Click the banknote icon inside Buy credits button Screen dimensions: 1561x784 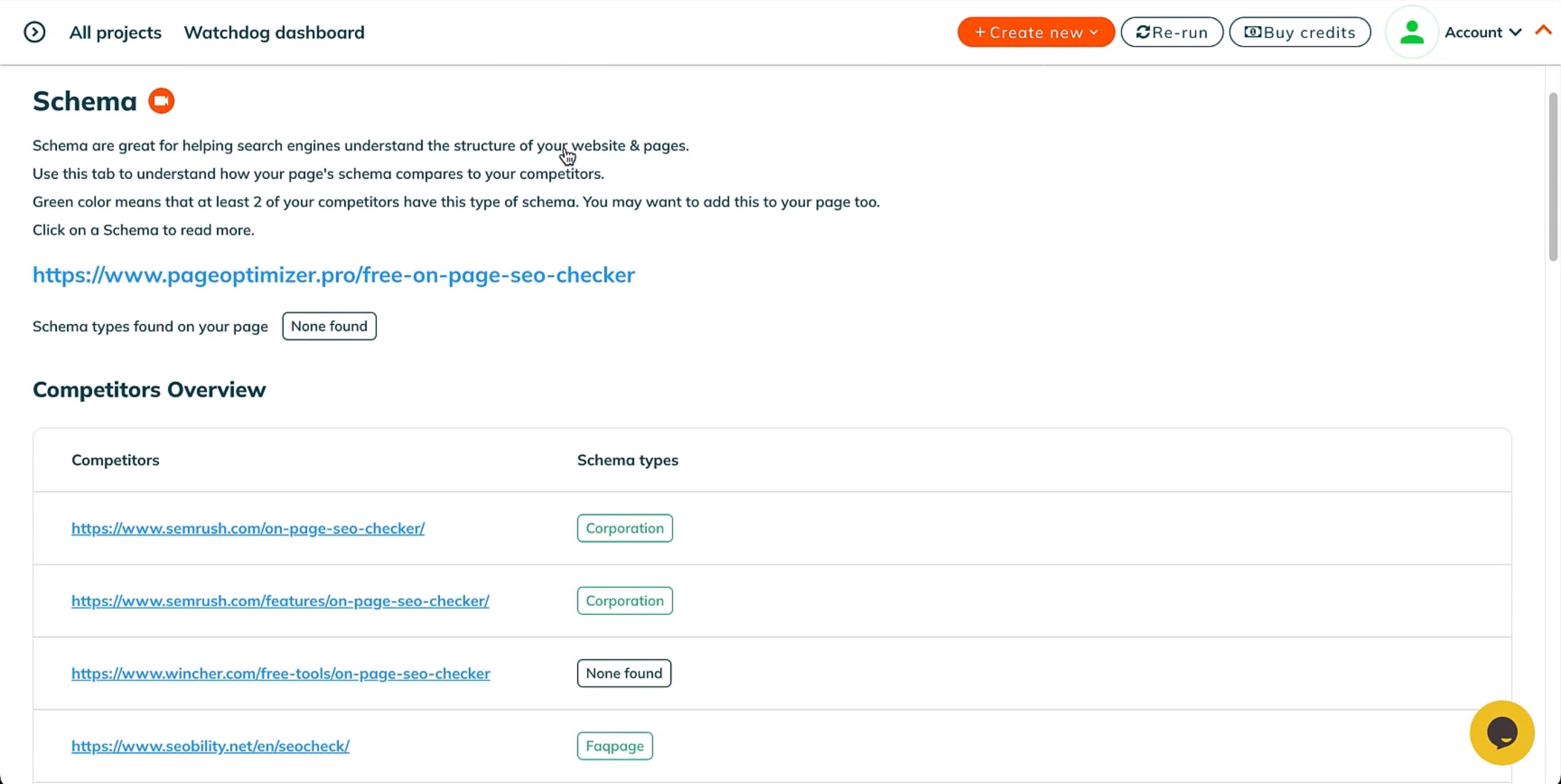[x=1252, y=32]
